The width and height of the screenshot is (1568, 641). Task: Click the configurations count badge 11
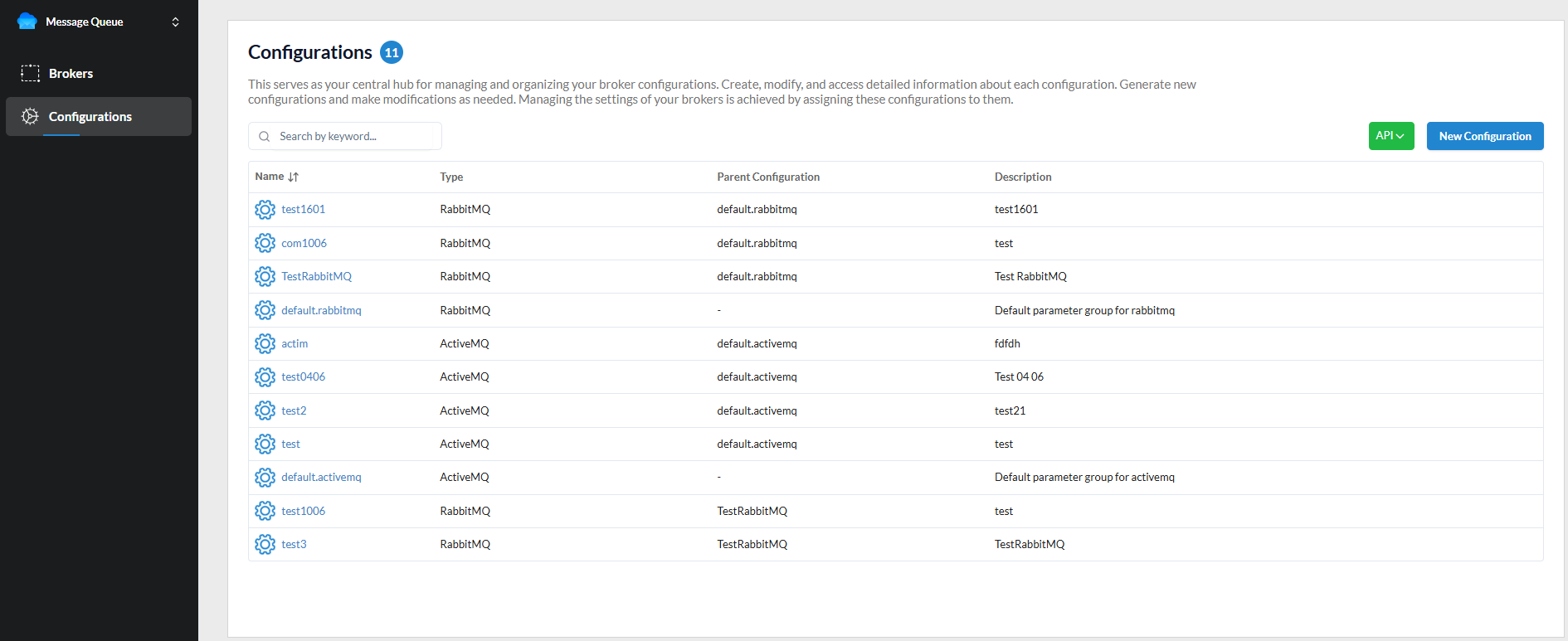[x=392, y=52]
